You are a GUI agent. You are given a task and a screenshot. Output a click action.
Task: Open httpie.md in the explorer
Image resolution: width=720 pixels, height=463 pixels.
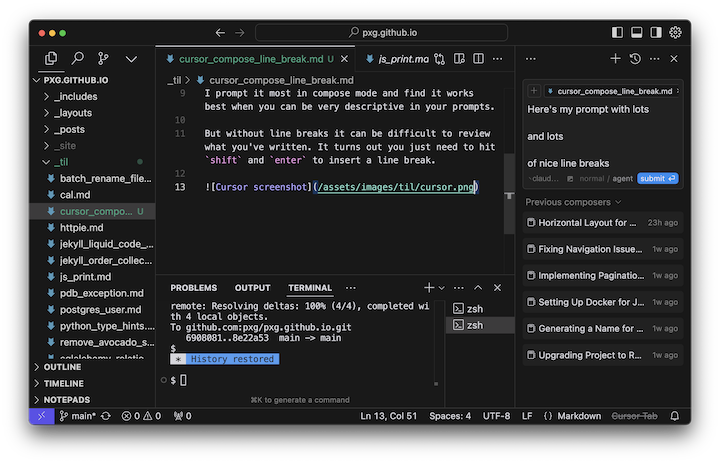click(x=92, y=228)
